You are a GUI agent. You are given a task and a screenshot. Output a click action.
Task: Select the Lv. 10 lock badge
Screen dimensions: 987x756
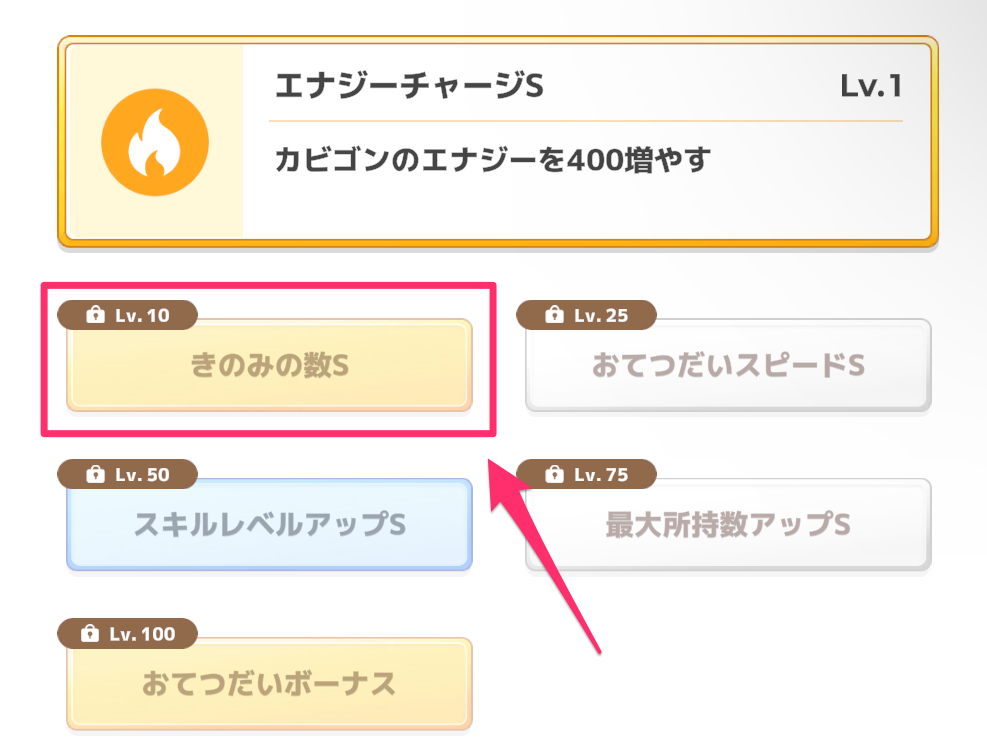tap(127, 314)
